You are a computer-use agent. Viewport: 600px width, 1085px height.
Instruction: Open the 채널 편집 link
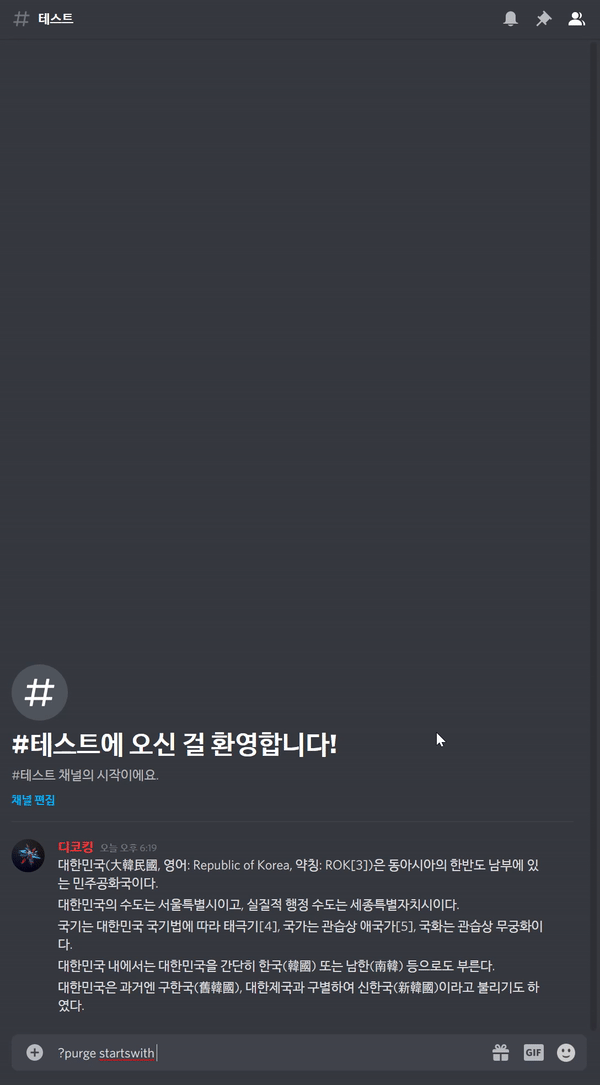pos(33,800)
